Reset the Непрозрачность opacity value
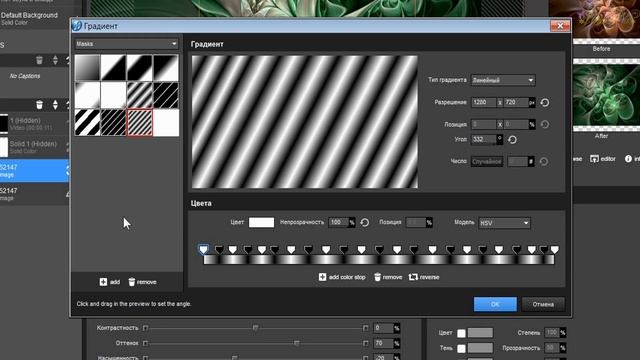 [x=364, y=222]
